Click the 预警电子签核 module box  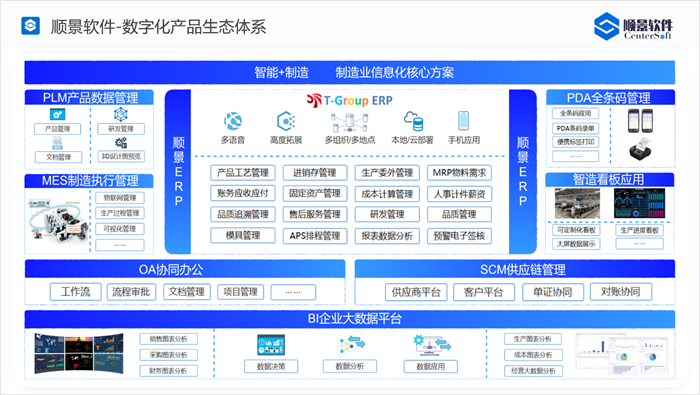[x=459, y=236]
